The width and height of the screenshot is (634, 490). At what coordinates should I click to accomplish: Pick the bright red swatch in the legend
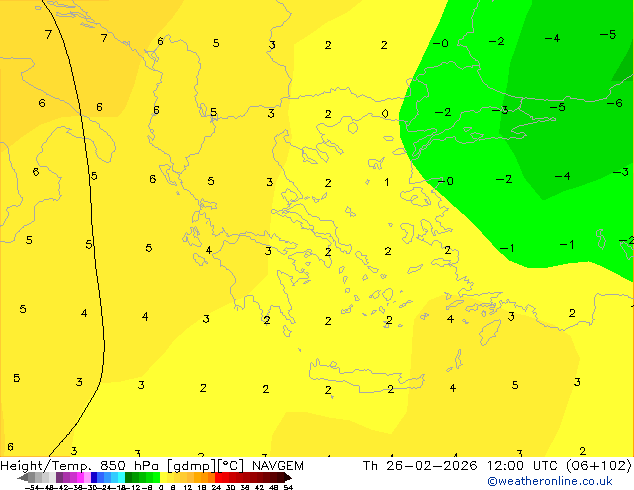(218, 477)
